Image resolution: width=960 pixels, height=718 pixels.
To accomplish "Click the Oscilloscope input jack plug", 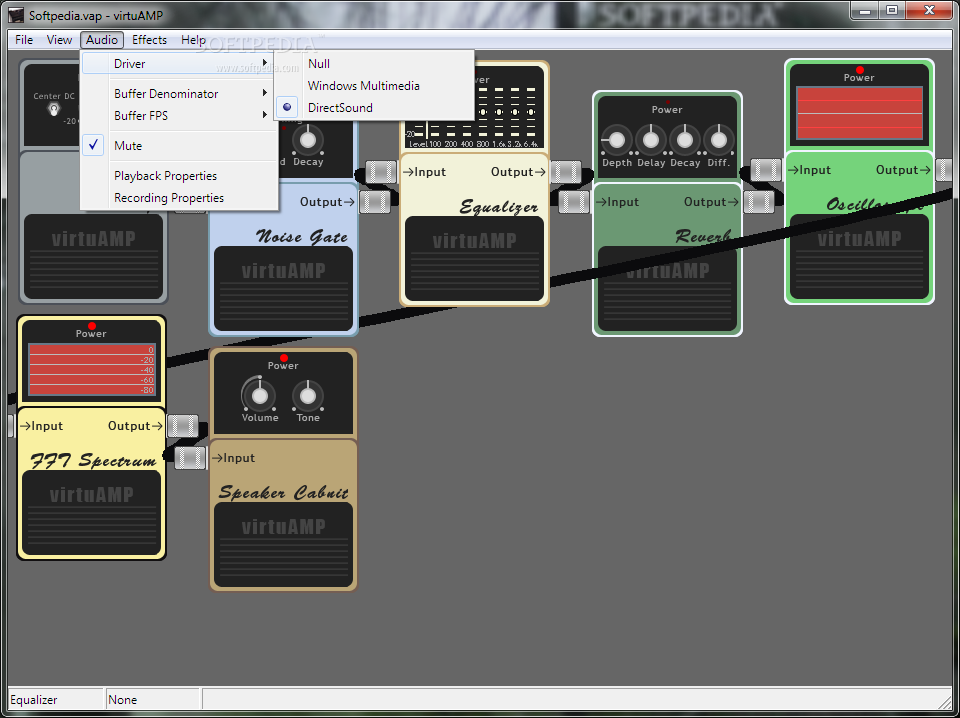I will click(x=766, y=170).
